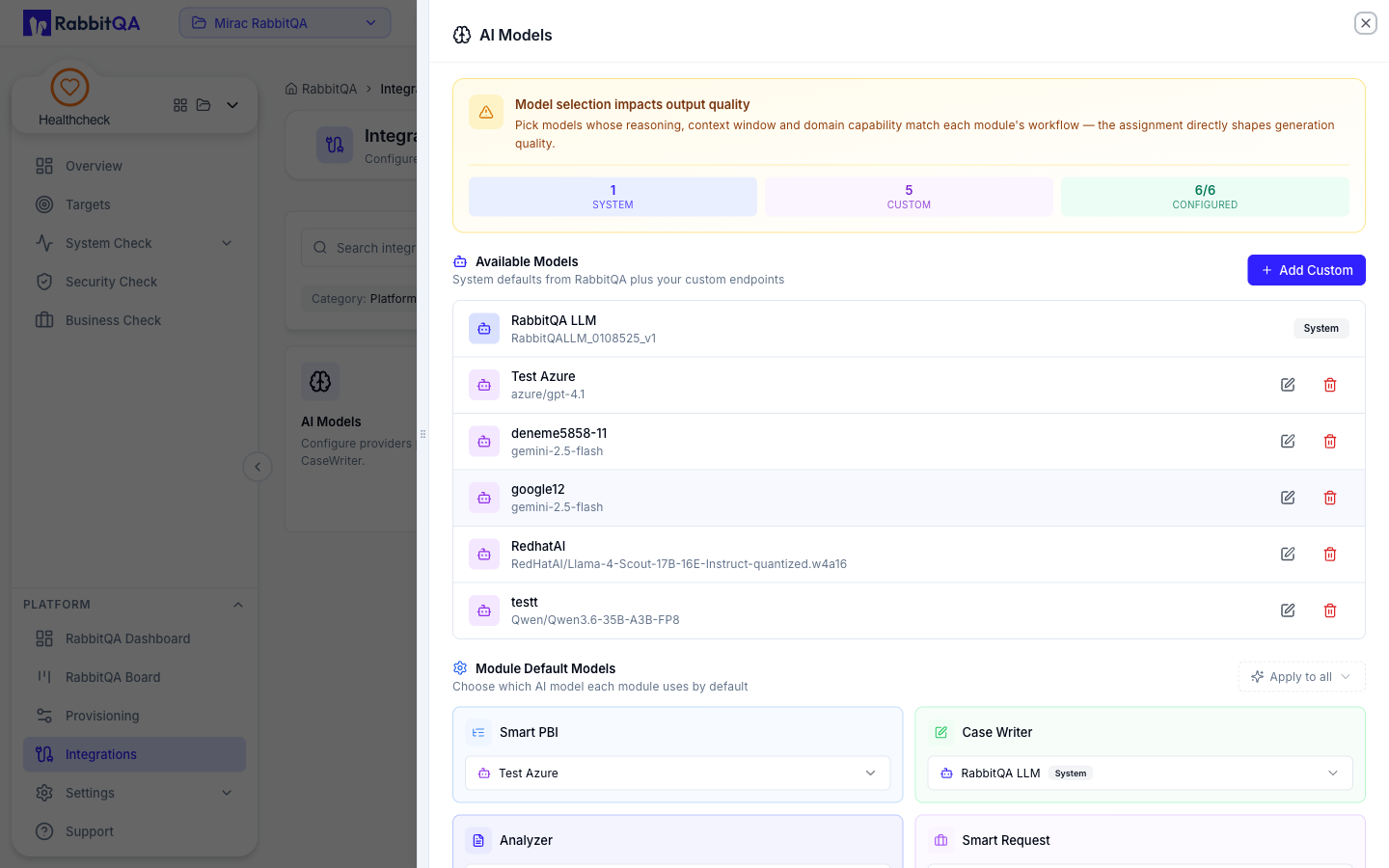Go to Provisioning
Viewport: 1389px width, 868px height.
(x=134, y=716)
